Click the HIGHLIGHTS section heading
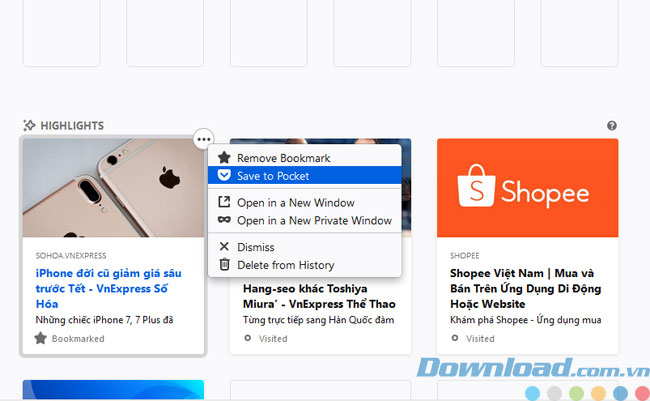 tap(72, 126)
